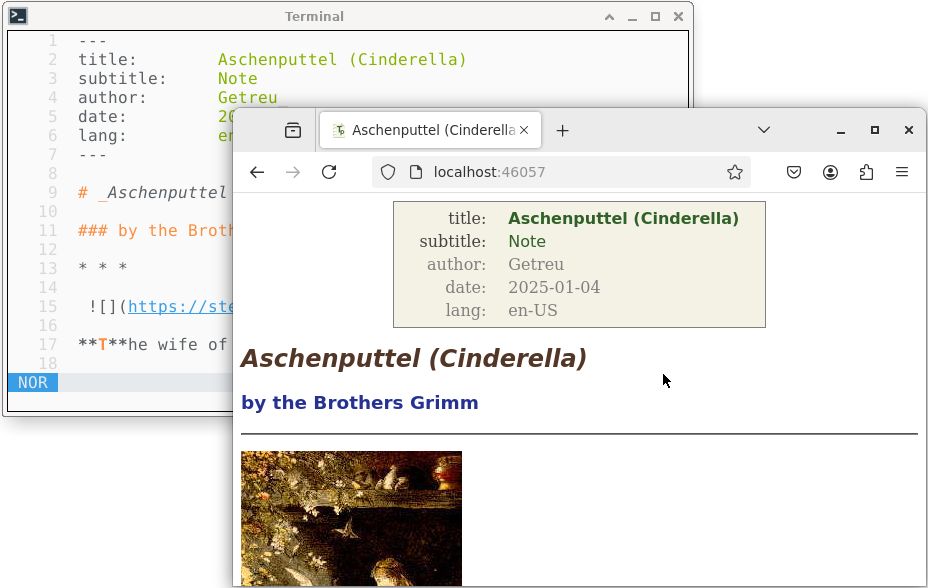Click the Aschenputtel (Cinderella) page heading
This screenshot has height=588, width=928.
[x=413, y=358]
